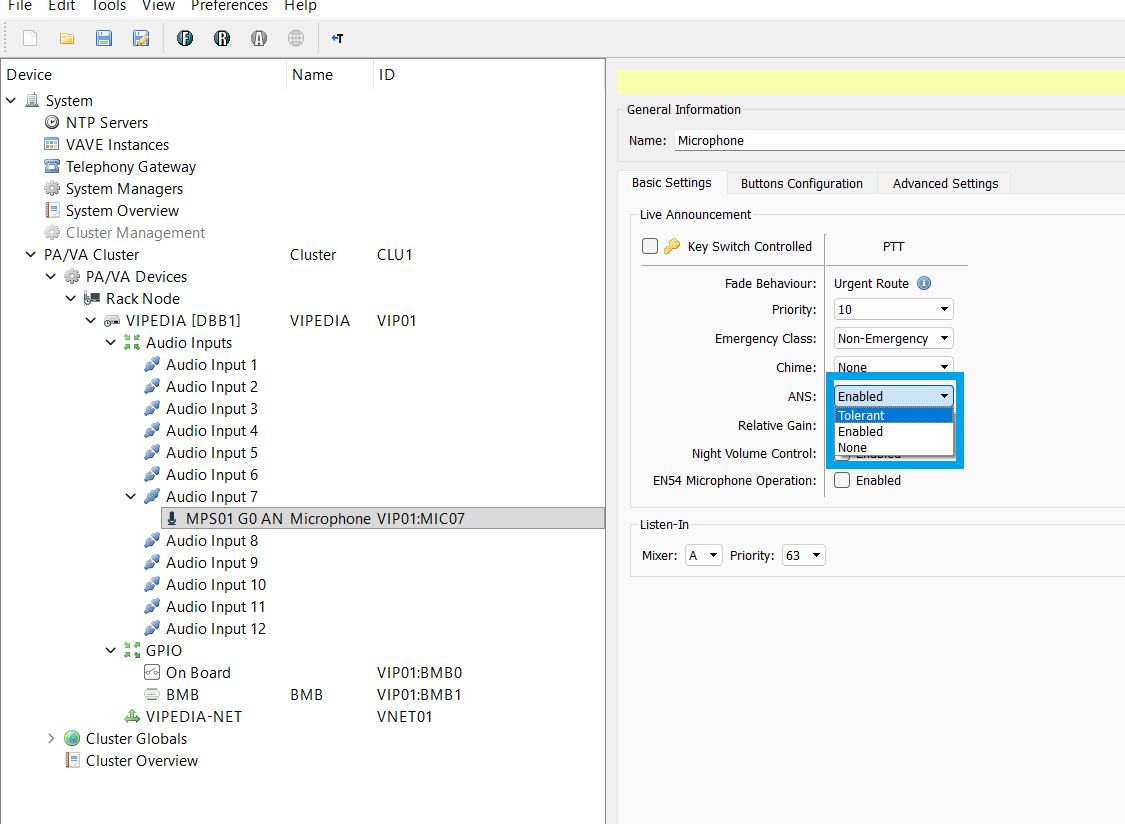Select NTP Servers clock icon

point(52,122)
